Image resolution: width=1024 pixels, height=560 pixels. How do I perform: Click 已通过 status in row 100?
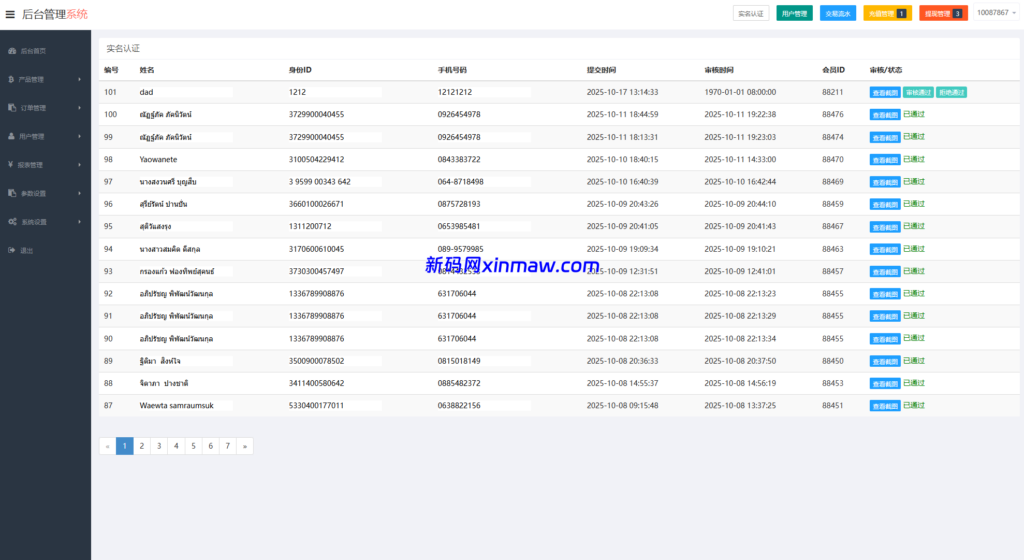click(914, 114)
